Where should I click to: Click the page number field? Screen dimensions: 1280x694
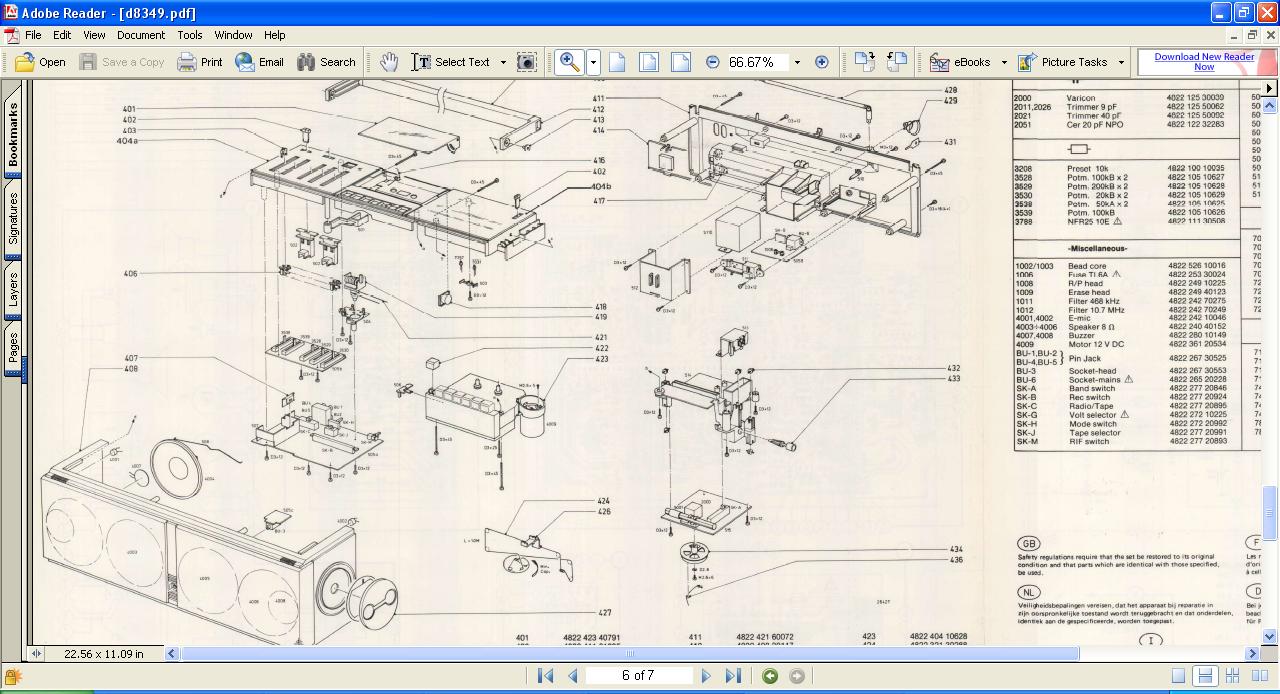click(639, 676)
